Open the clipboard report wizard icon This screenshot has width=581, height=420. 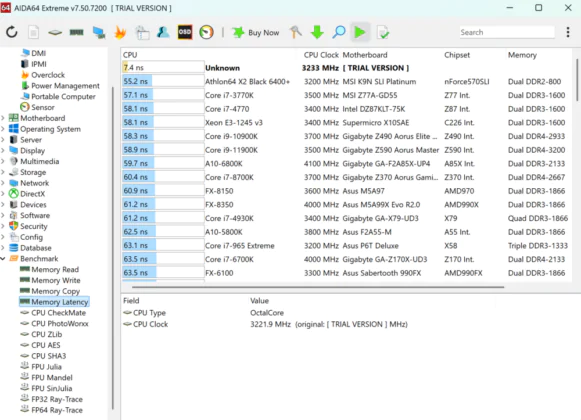(142, 33)
